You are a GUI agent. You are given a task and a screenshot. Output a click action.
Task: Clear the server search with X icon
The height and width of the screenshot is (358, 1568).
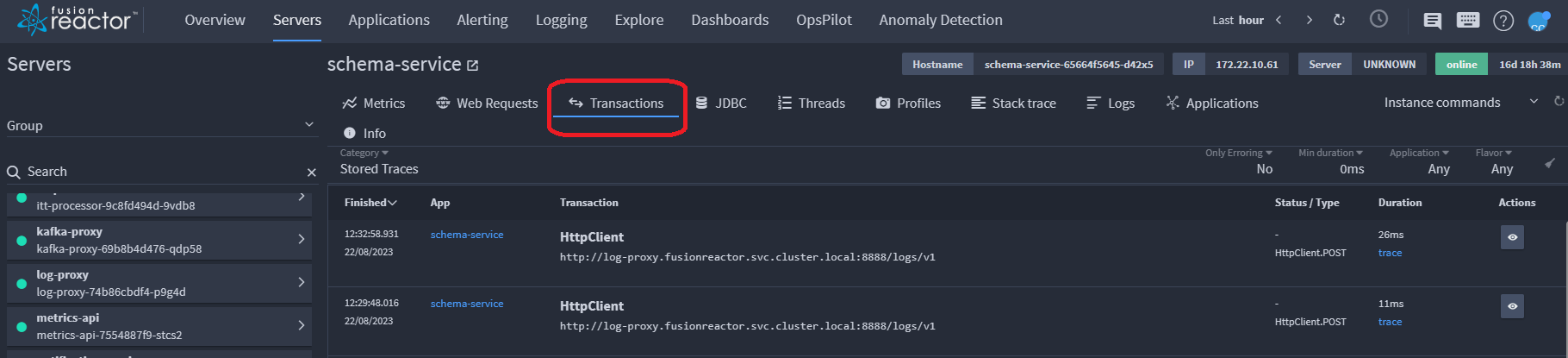coord(312,173)
